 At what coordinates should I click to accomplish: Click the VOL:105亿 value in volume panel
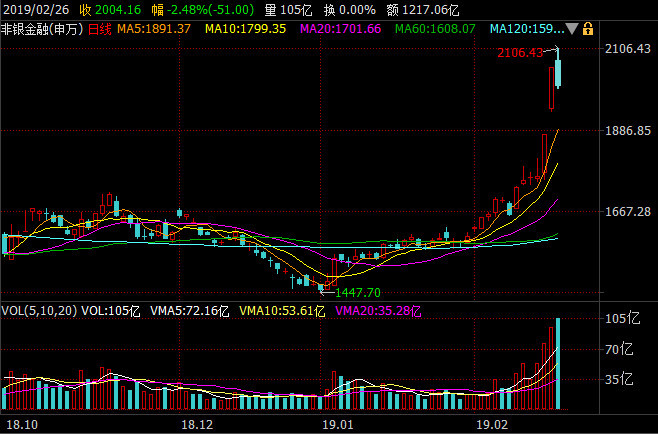pyautogui.click(x=110, y=311)
